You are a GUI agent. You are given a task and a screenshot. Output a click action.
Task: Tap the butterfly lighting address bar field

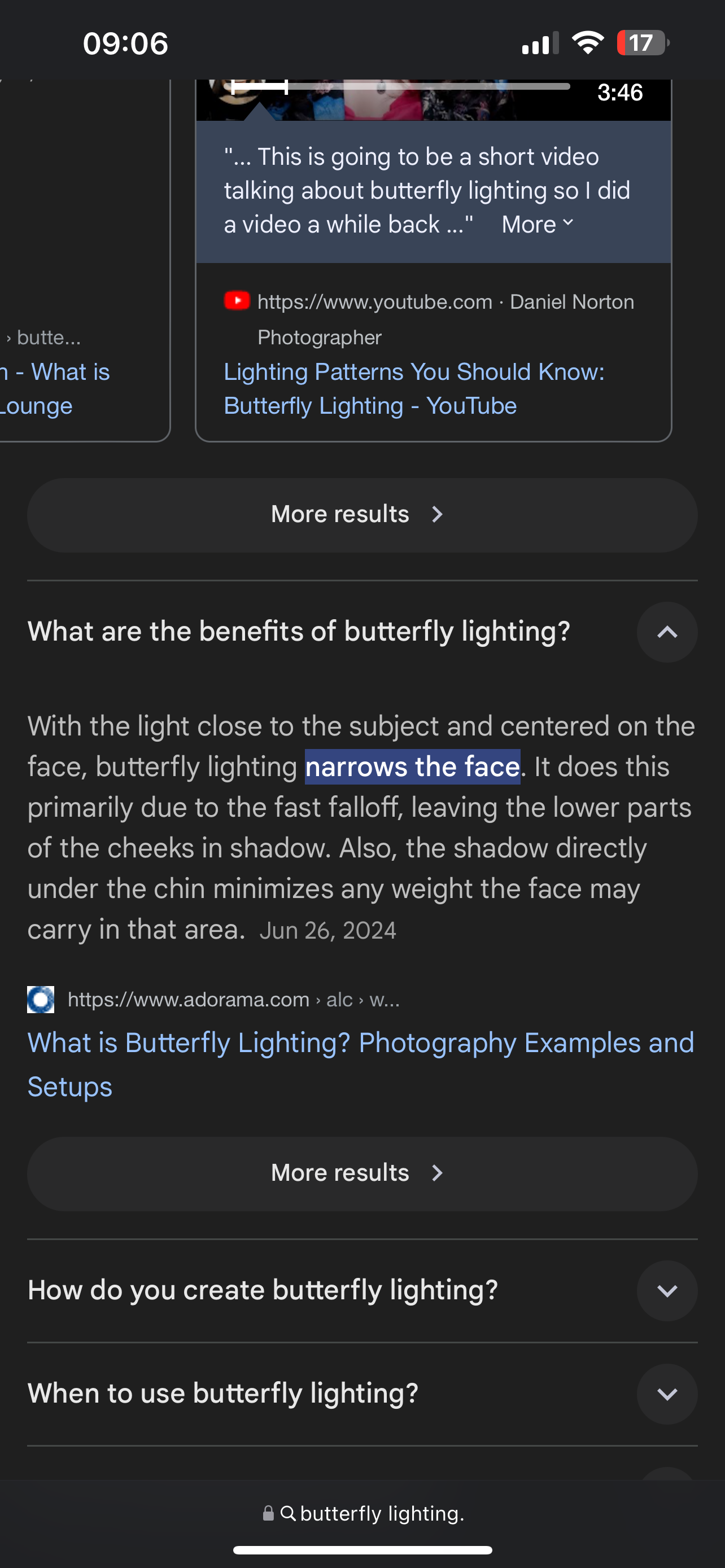381,1513
